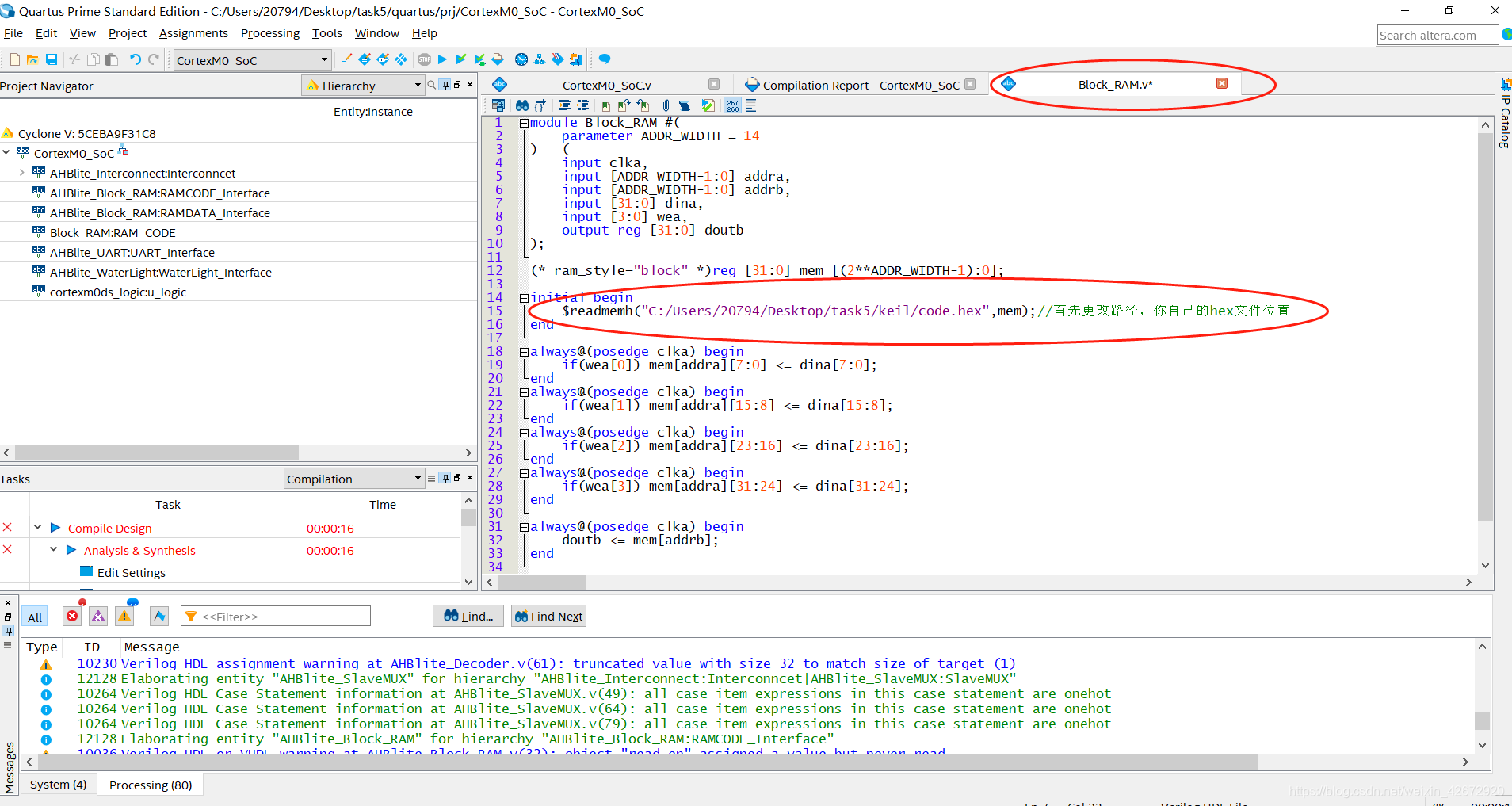Switch to System (4) messages tab
Image resolution: width=1512 pixels, height=806 pixels.
coord(58,785)
